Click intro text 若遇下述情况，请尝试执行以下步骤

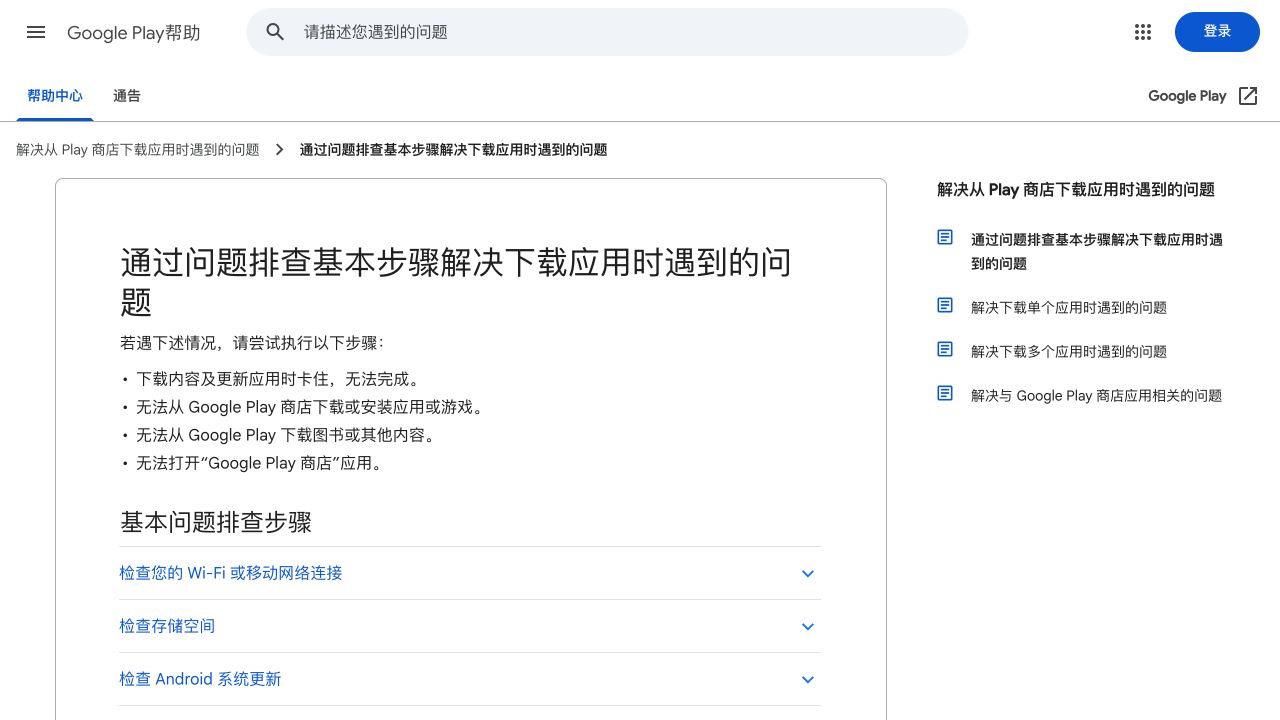pos(252,343)
